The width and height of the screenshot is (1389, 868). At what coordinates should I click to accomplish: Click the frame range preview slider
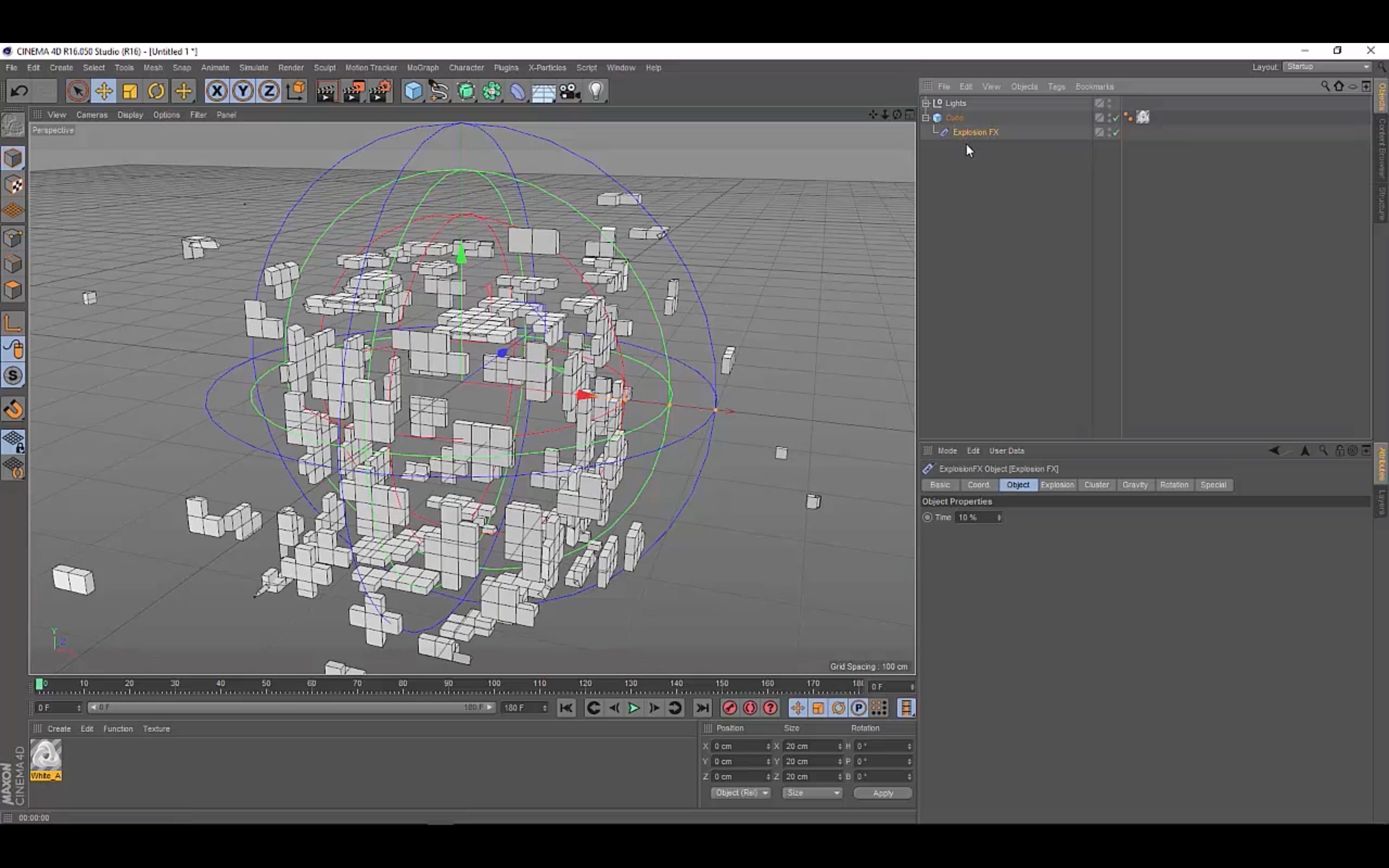click(x=291, y=708)
